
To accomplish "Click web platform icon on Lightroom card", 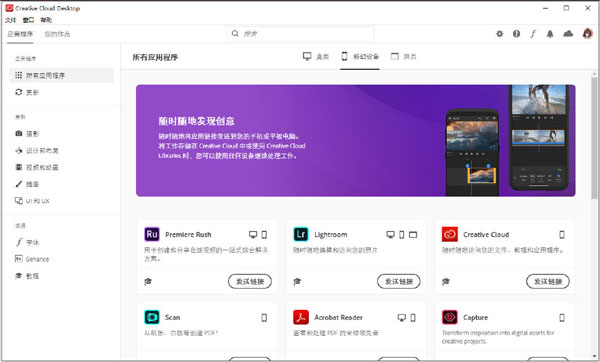I will pos(413,235).
